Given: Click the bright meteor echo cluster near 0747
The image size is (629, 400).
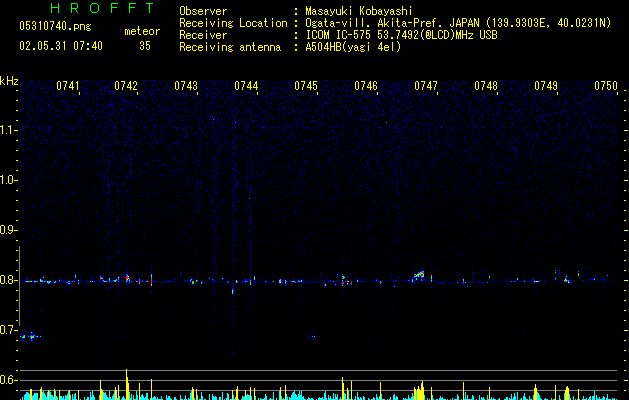Looking at the screenshot, I should (419, 275).
